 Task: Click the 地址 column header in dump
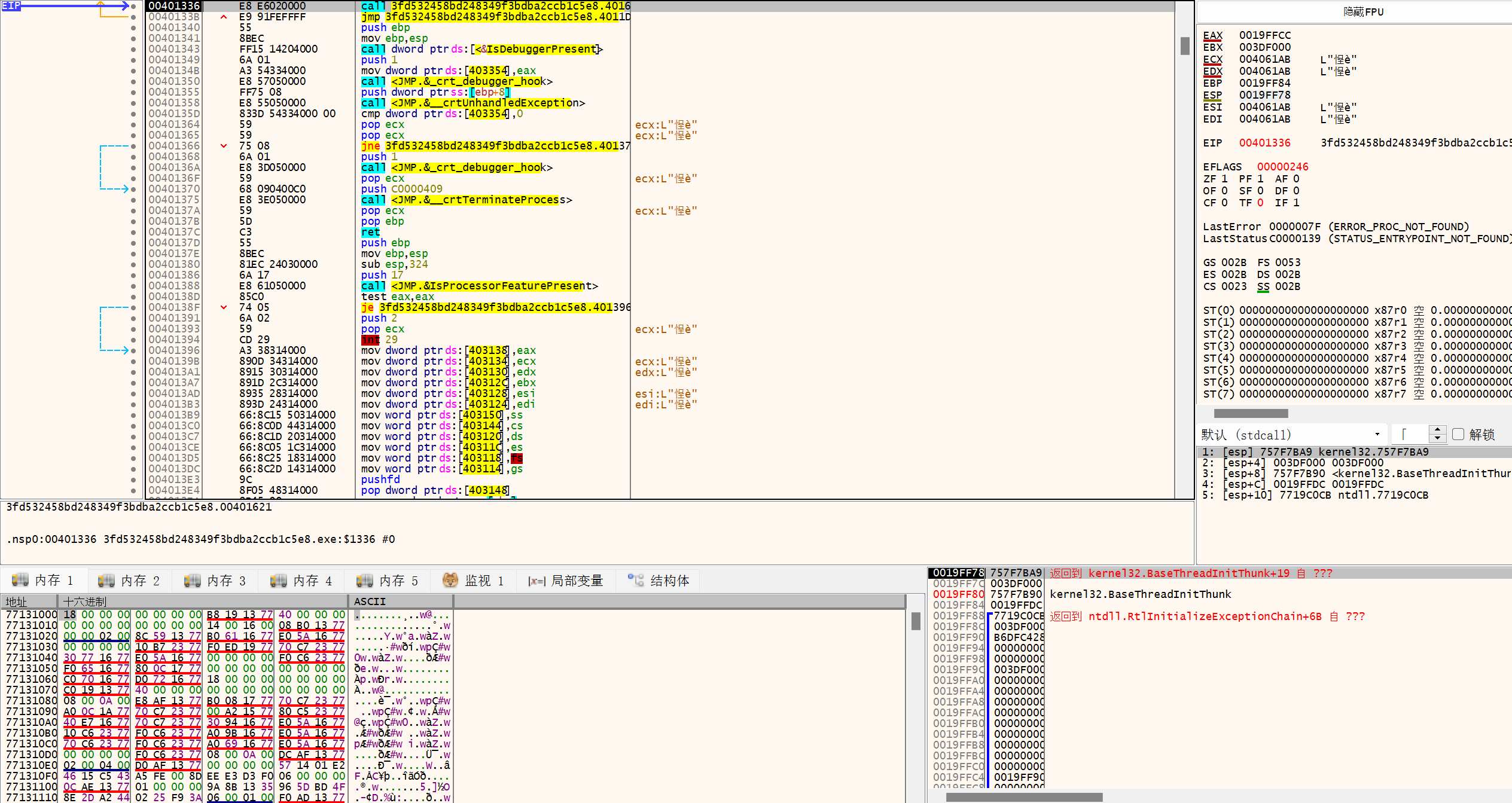pyautogui.click(x=29, y=602)
